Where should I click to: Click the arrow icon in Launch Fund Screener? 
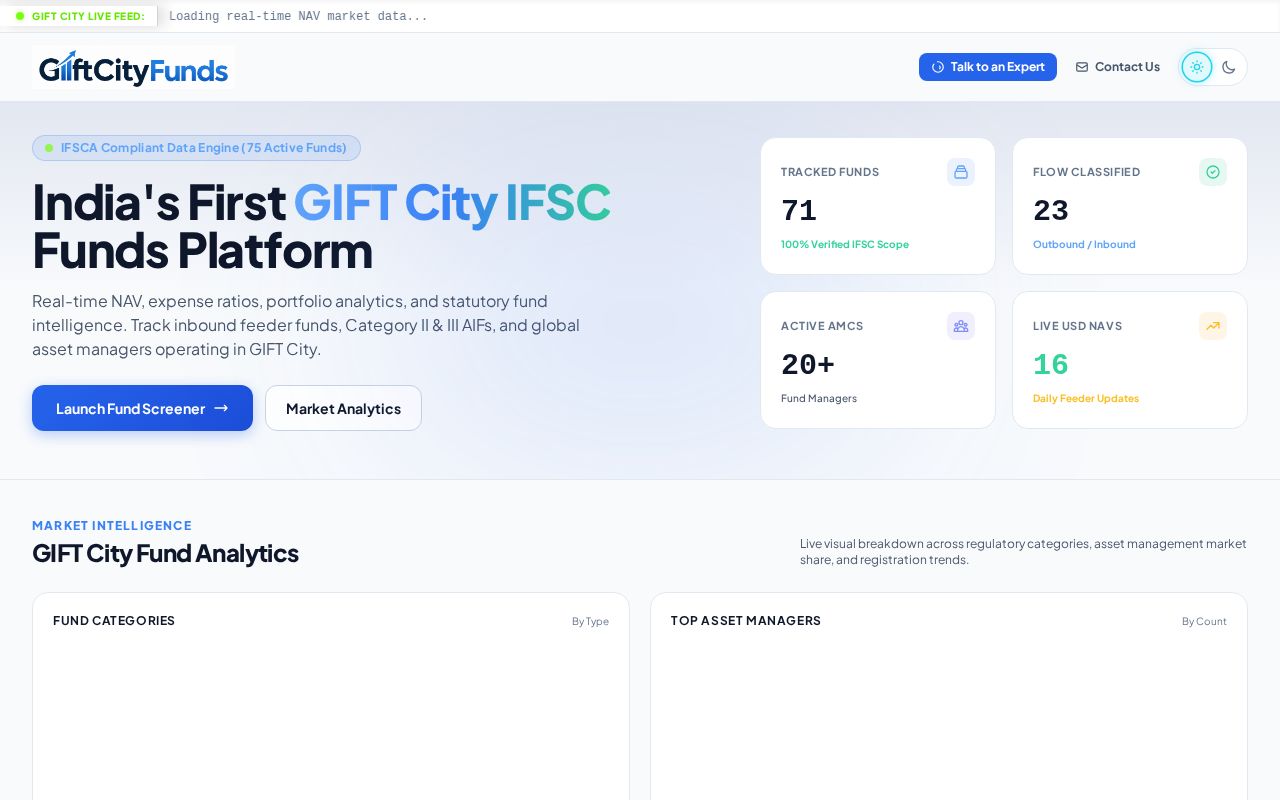point(221,408)
